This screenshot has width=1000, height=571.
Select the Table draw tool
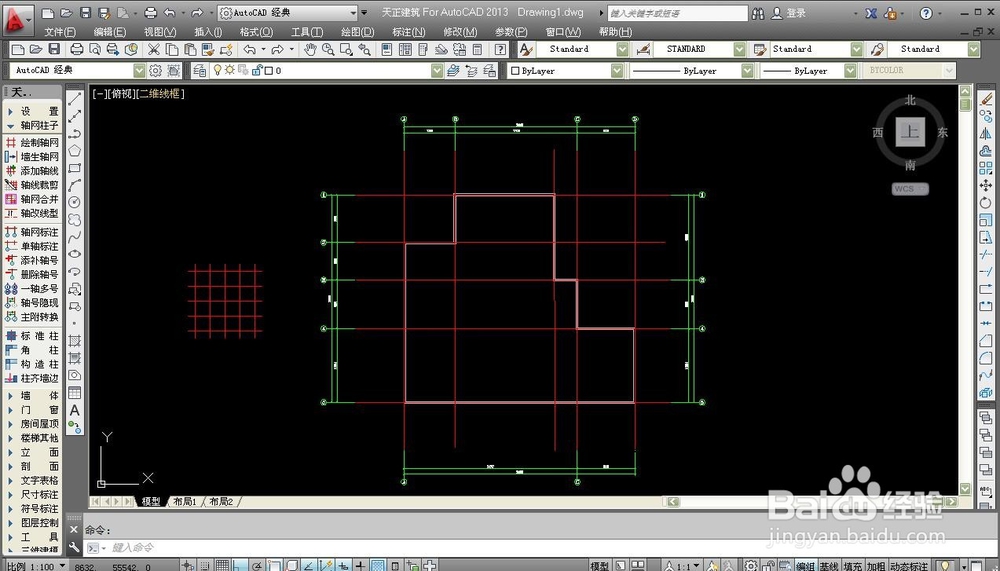(x=75, y=392)
